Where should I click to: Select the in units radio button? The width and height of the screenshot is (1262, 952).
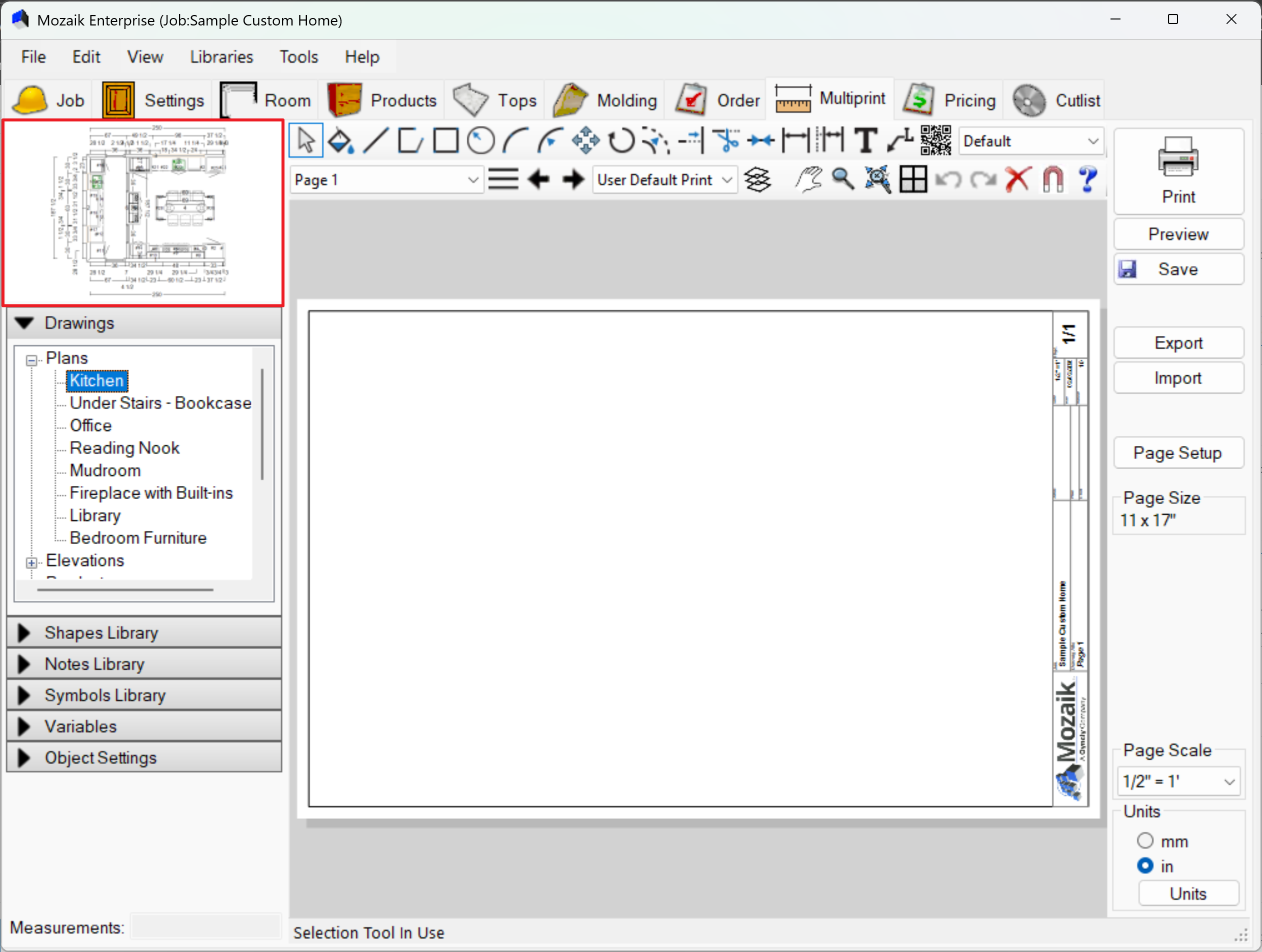pos(1144,866)
